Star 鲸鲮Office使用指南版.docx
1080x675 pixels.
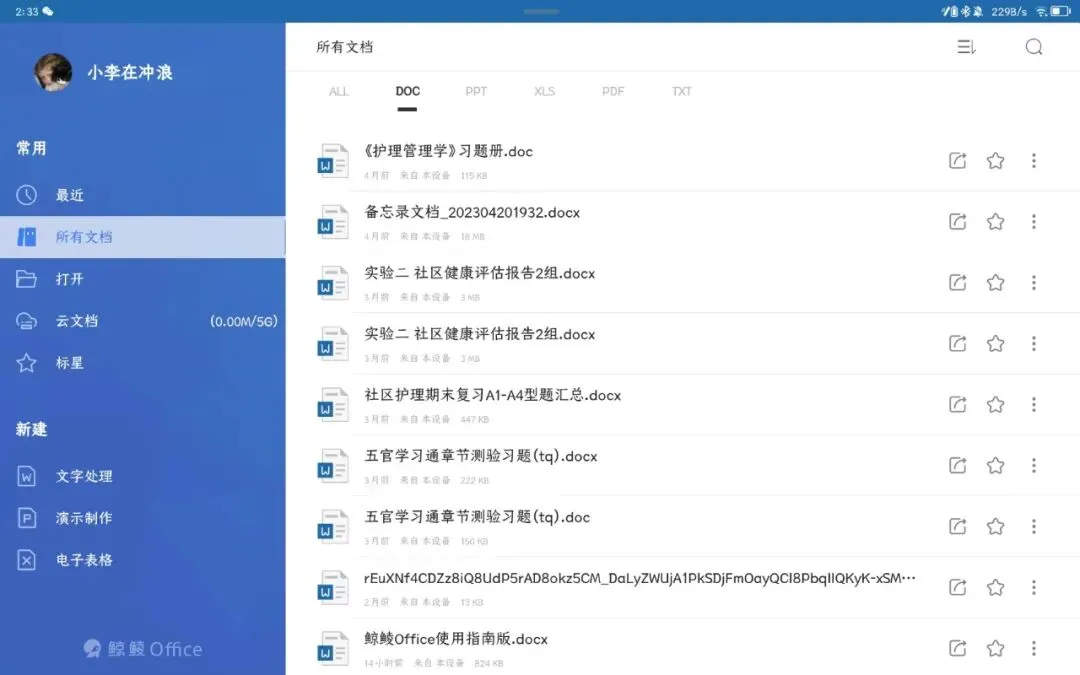click(995, 648)
